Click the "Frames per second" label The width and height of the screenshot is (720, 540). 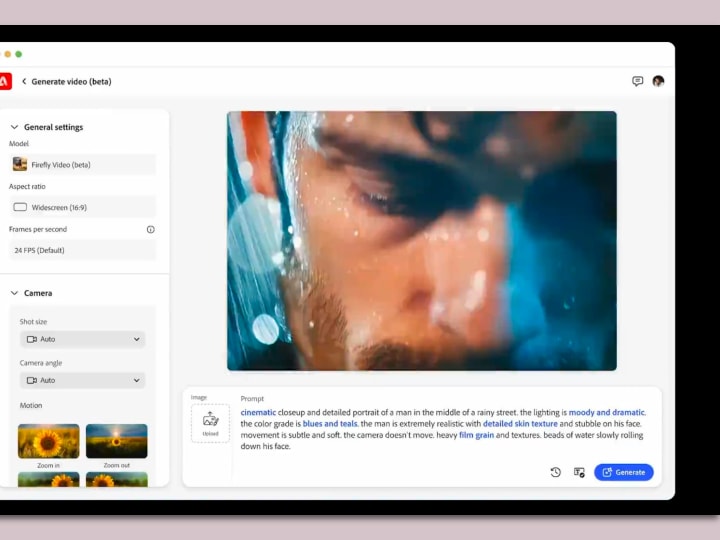[x=38, y=229]
